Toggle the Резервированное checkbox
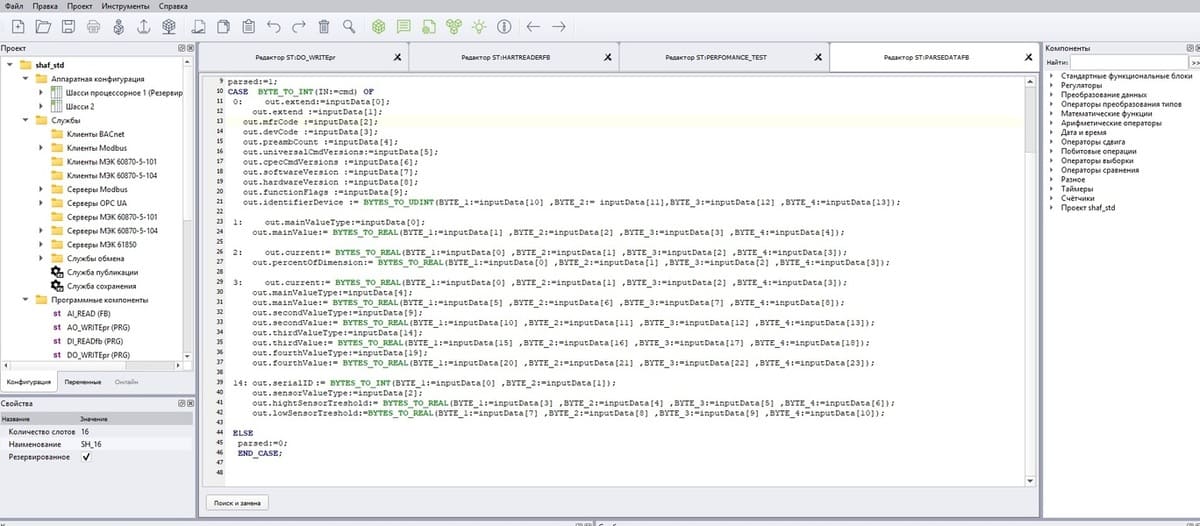The height and width of the screenshot is (526, 1200). click(x=85, y=457)
